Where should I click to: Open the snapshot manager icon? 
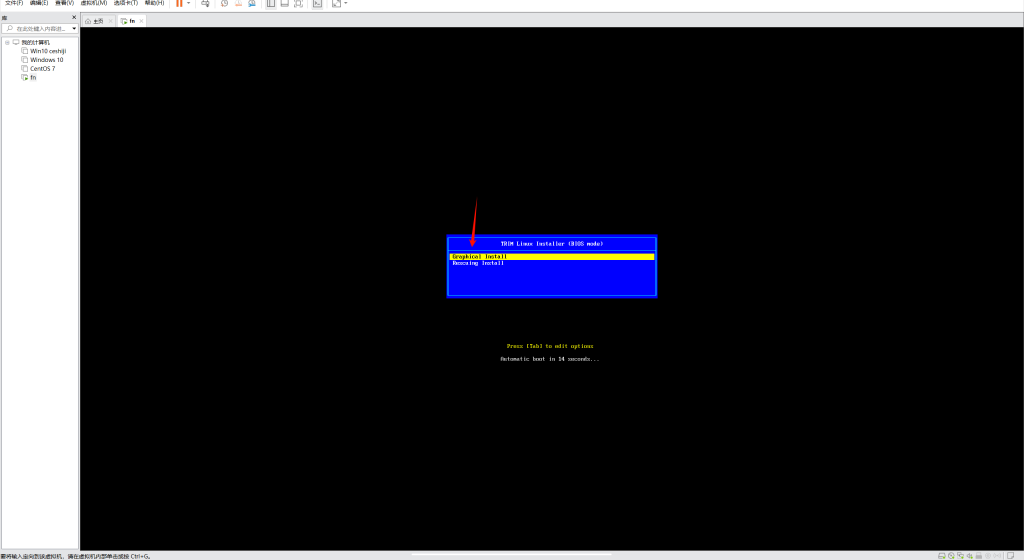(251, 4)
